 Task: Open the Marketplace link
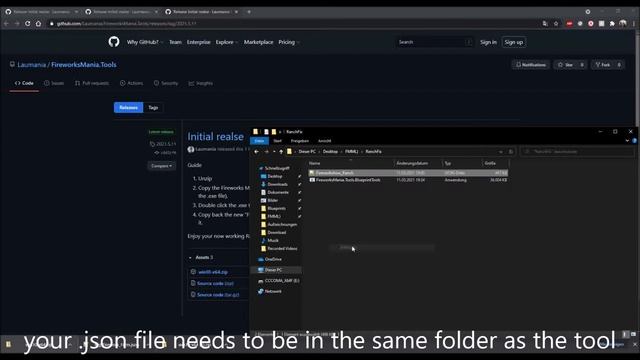(x=258, y=42)
